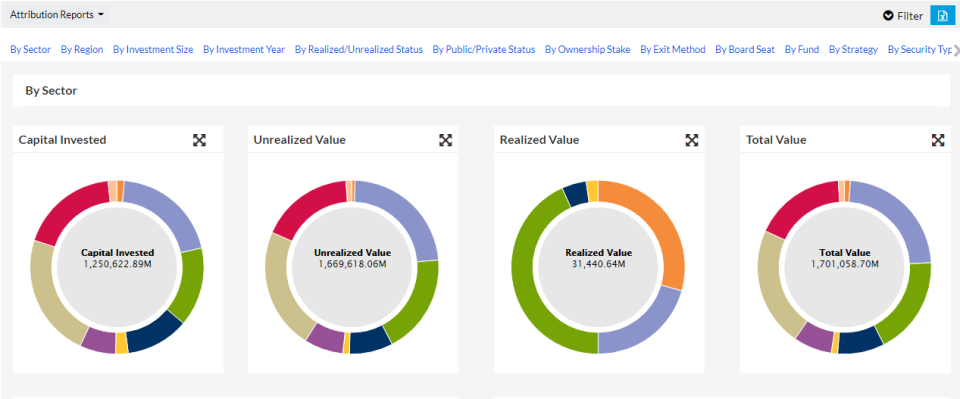Expand the Total Value chart fullscreen
This screenshot has width=960, height=399.
(x=938, y=140)
